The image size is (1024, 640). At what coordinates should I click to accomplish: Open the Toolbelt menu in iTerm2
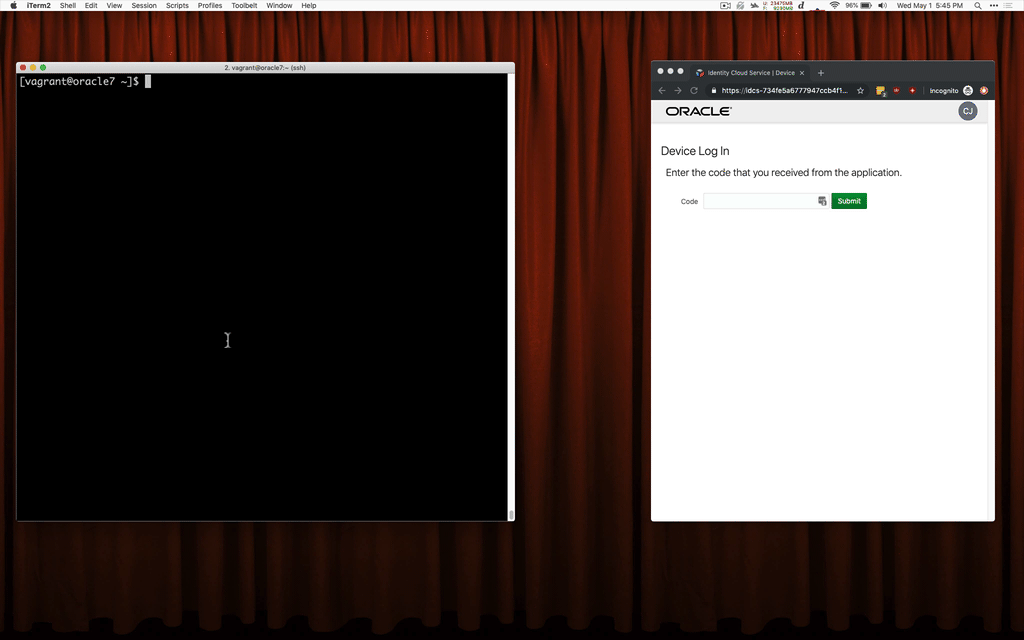pyautogui.click(x=244, y=5)
